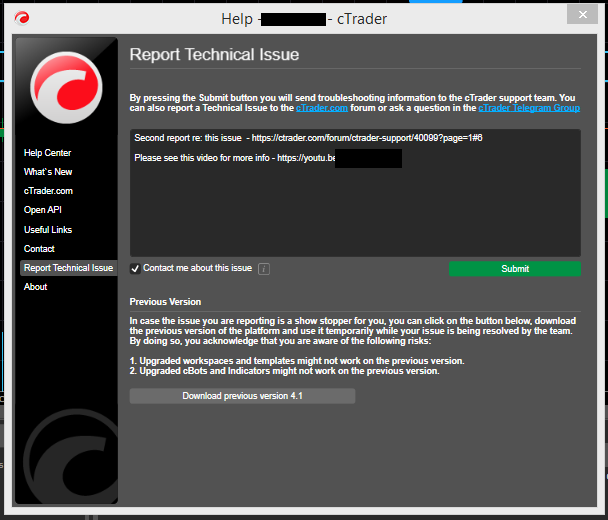The height and width of the screenshot is (520, 608).
Task: Click the 'Previous Version' heading
Action: coord(165,302)
